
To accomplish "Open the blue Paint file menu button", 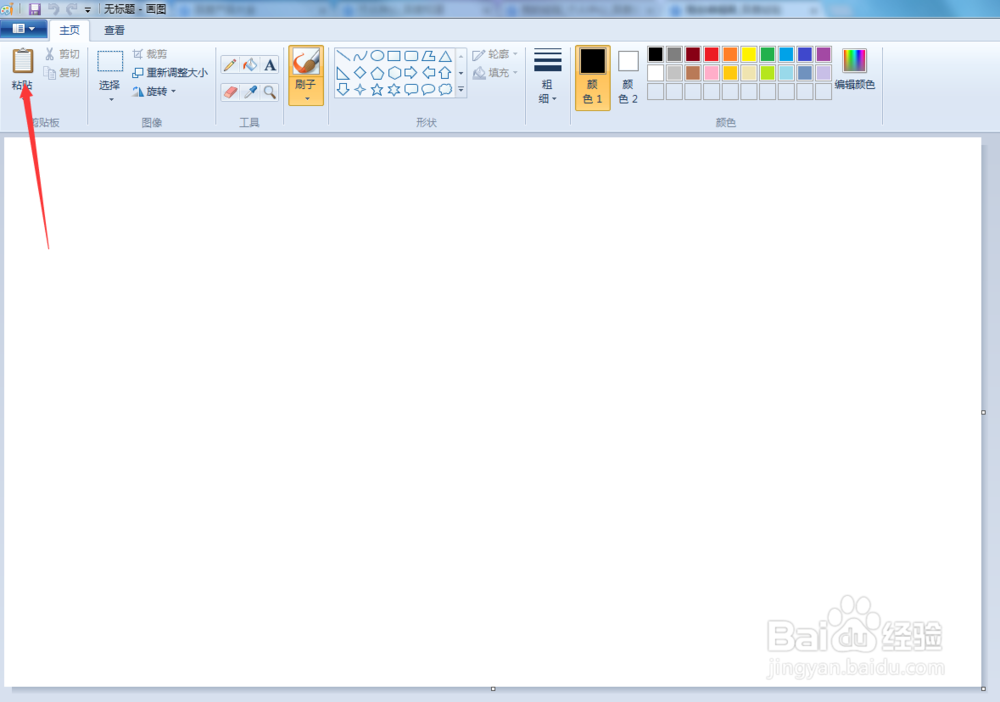I will click(24, 29).
